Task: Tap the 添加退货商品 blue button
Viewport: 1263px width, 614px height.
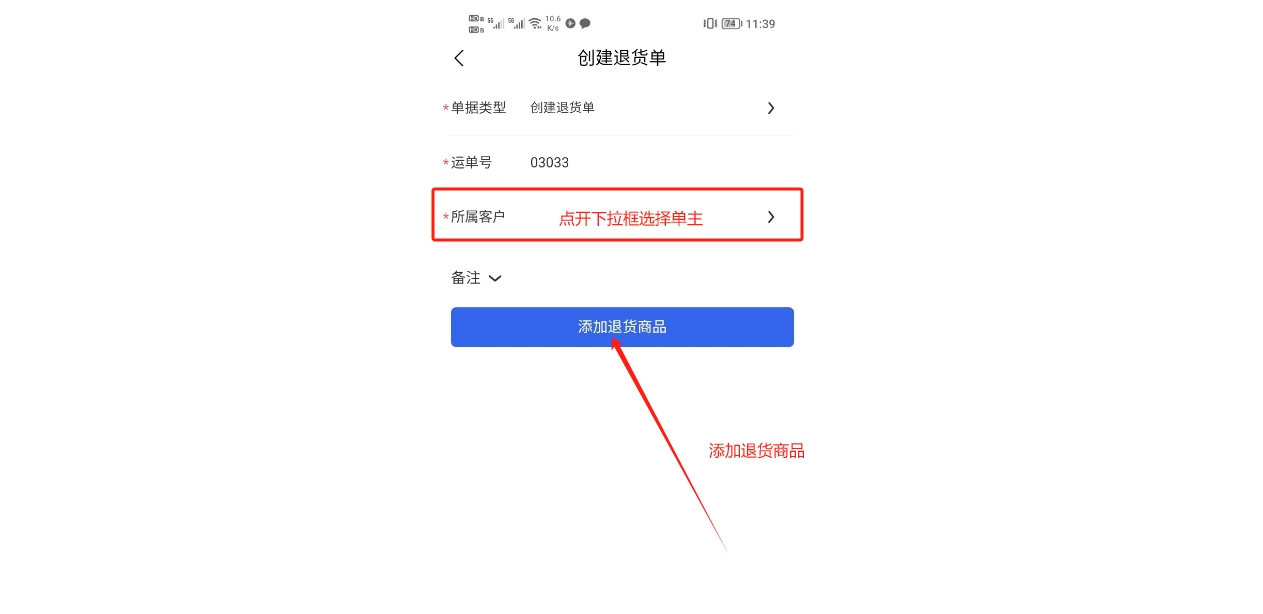Action: (622, 327)
